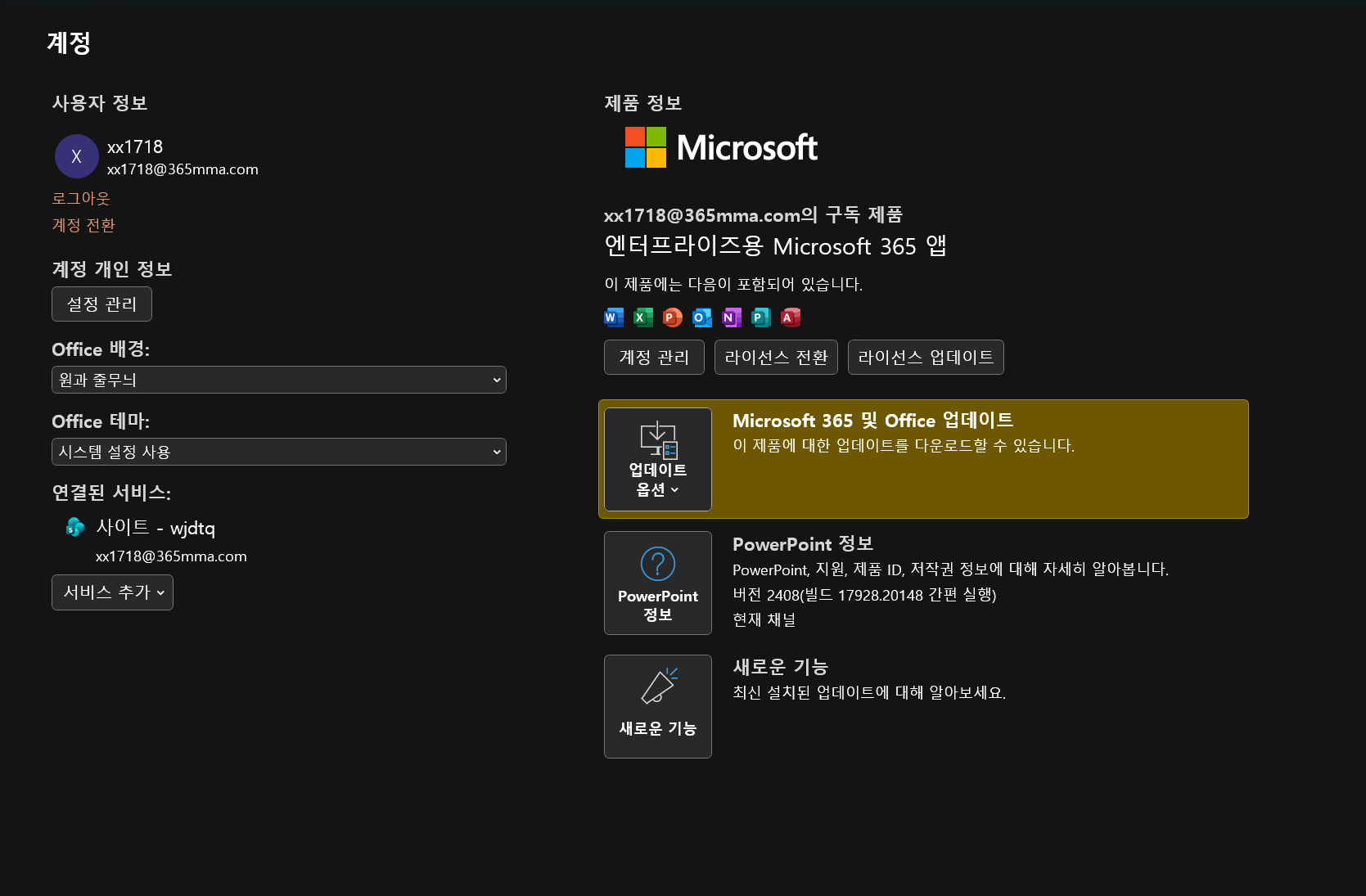Click the 계정 관리 button

(654, 358)
